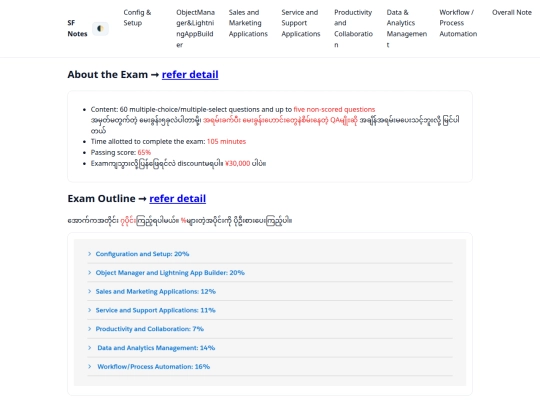The width and height of the screenshot is (540, 405).
Task: Follow refer detail link for About the Exam
Action: [x=190, y=74]
